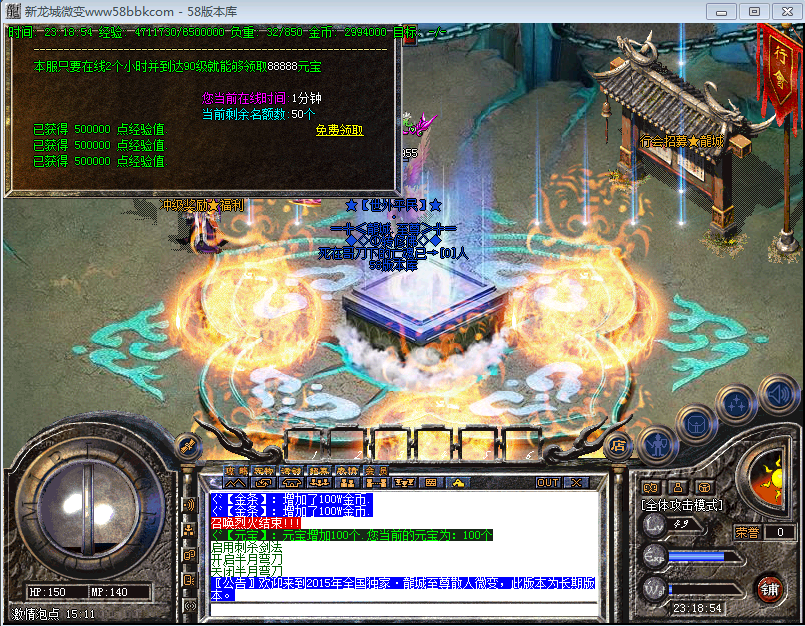
Task: Open the stall with the red 铺 button
Action: tap(769, 590)
